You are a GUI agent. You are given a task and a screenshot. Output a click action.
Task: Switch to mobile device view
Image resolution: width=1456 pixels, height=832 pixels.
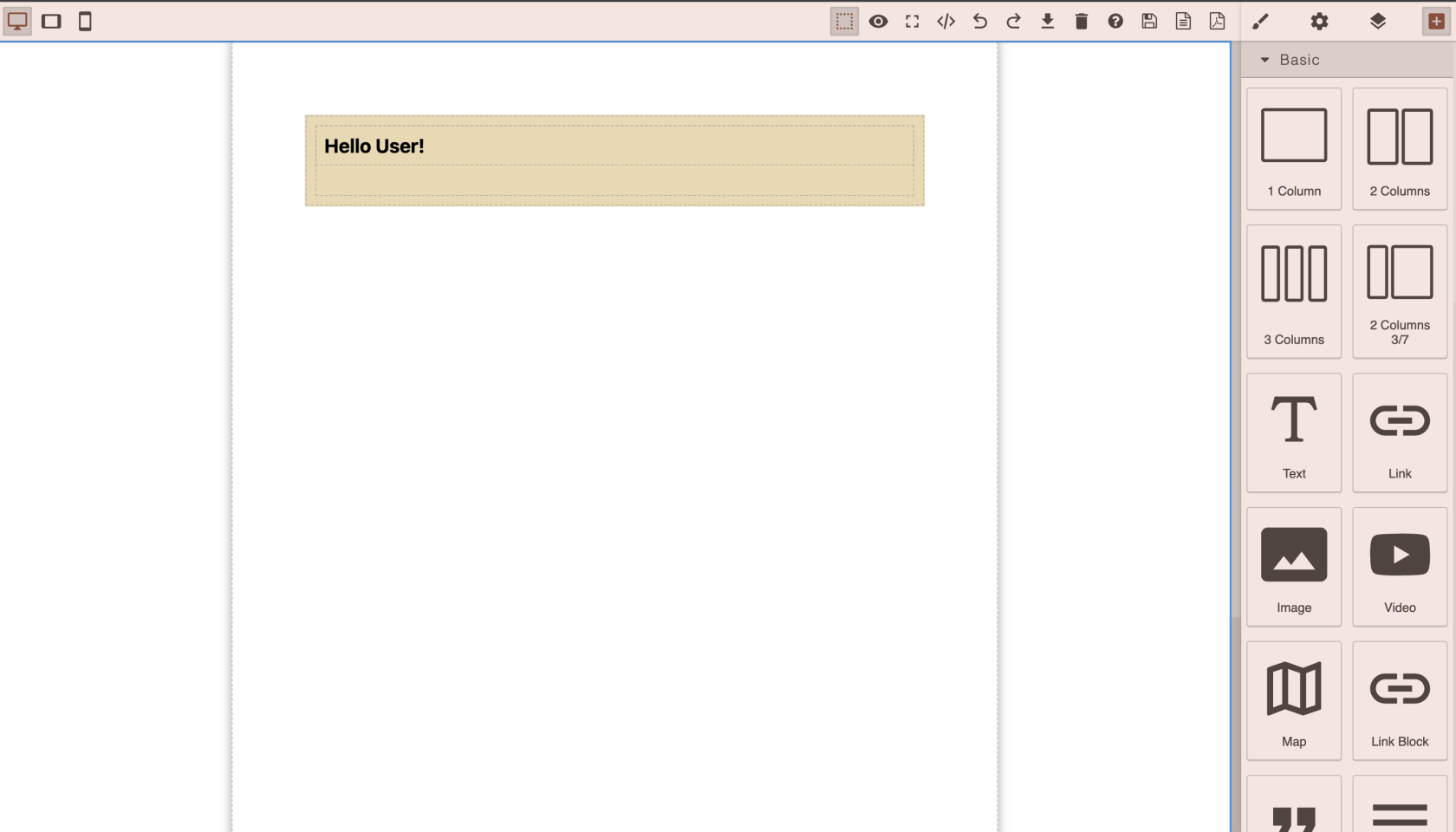pos(85,21)
